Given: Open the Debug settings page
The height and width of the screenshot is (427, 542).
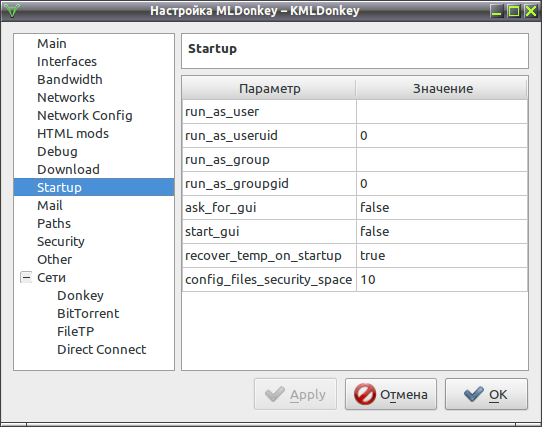Looking at the screenshot, I should pos(57,152).
